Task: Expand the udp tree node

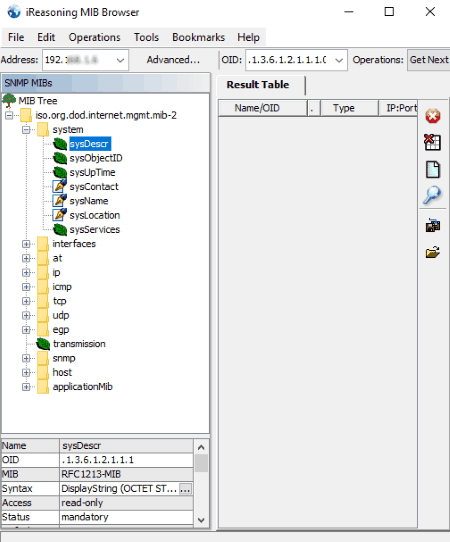Action: (26, 315)
